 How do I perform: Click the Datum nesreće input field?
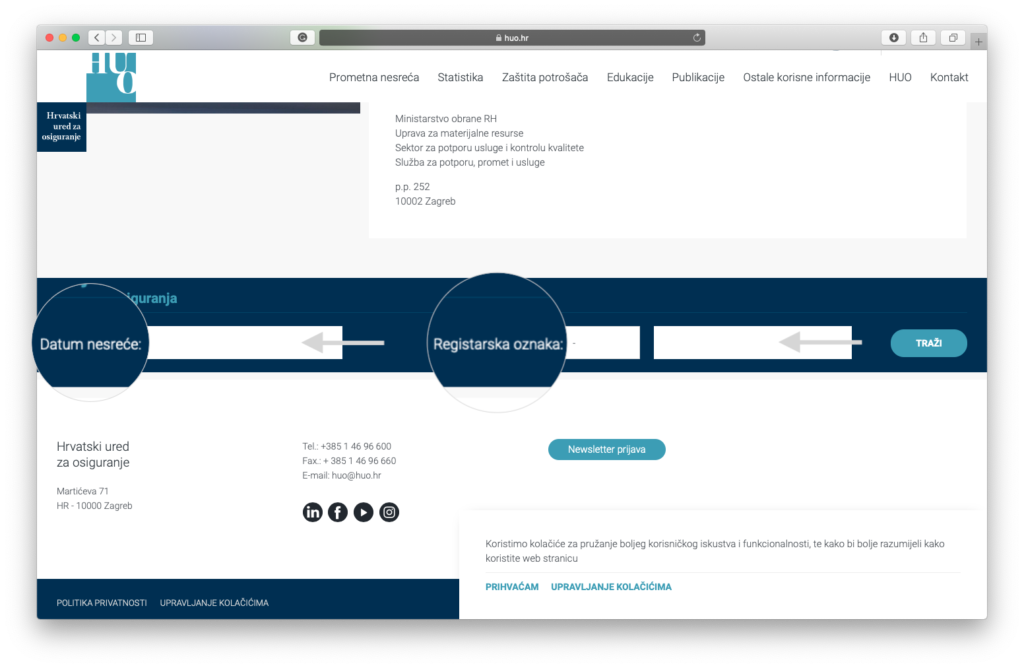244,343
